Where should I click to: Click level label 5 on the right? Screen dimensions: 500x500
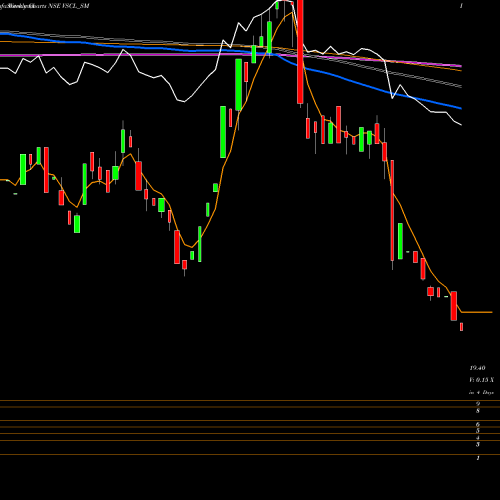(478, 431)
